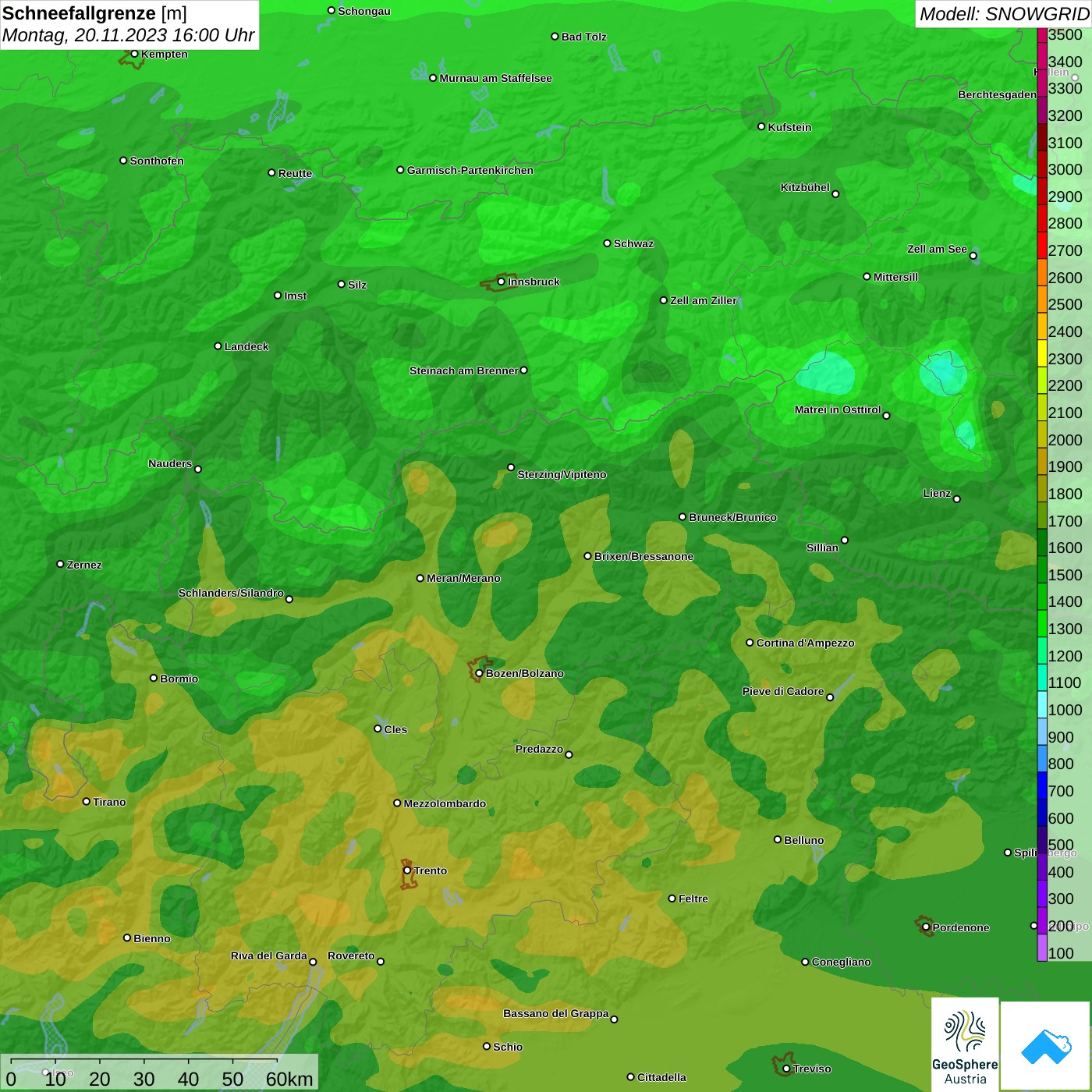Click the 3500 m legend color
1092x1092 pixels.
point(1041,34)
